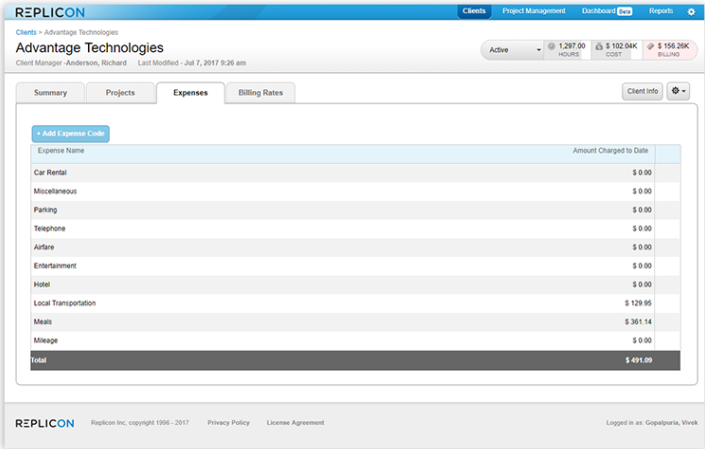Open the License Agreement link
The height and width of the screenshot is (449, 705).
[295, 422]
